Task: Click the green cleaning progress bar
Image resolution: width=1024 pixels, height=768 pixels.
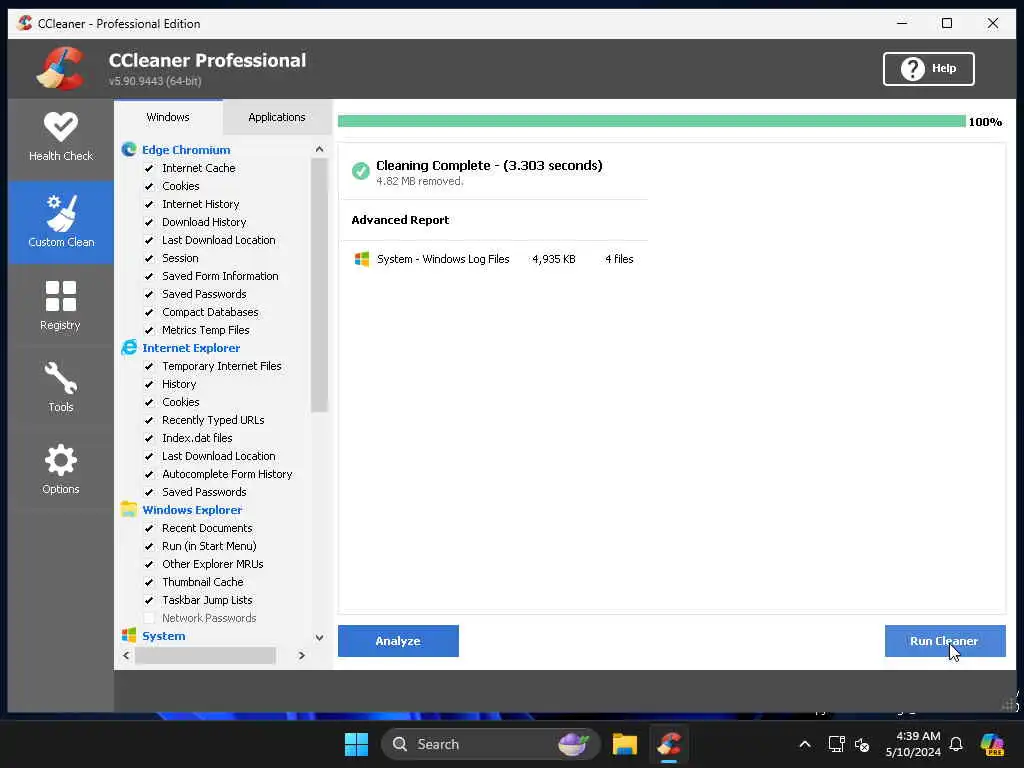Action: [x=652, y=121]
